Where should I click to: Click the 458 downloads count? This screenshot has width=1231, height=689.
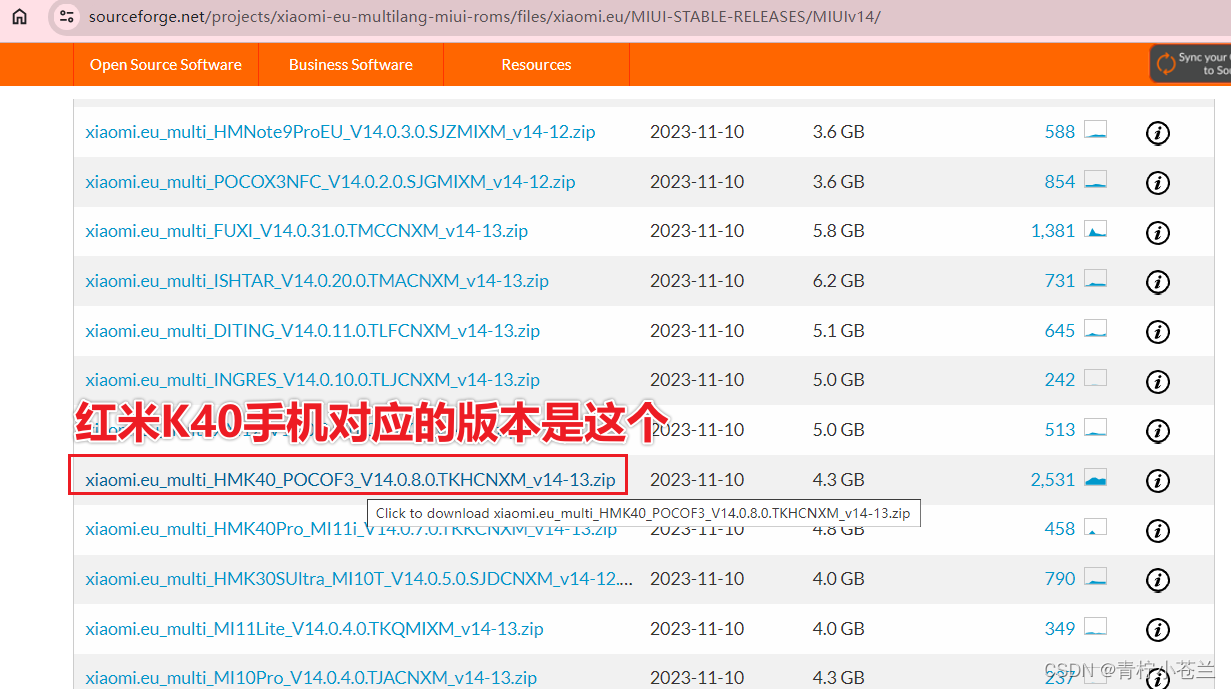[x=1059, y=529]
